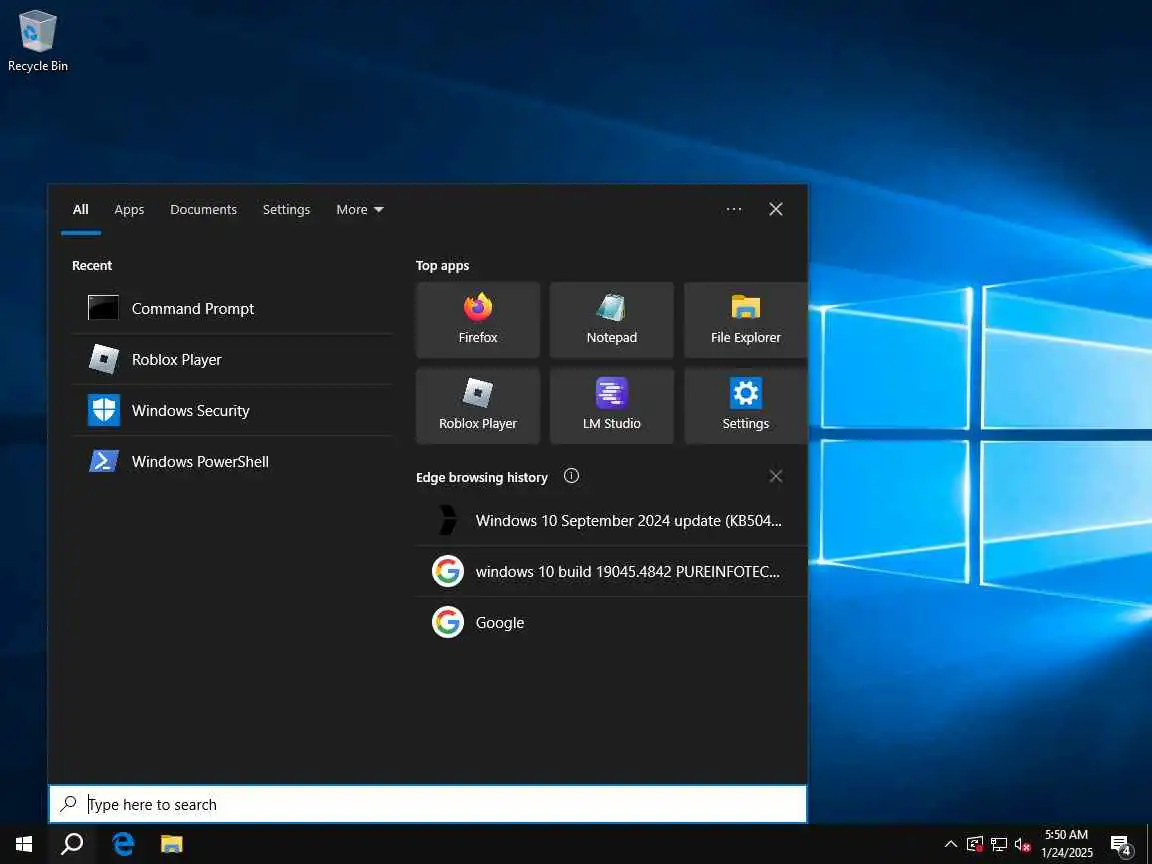
Task: Open clock showing 5:50 AM
Action: coord(1066,843)
